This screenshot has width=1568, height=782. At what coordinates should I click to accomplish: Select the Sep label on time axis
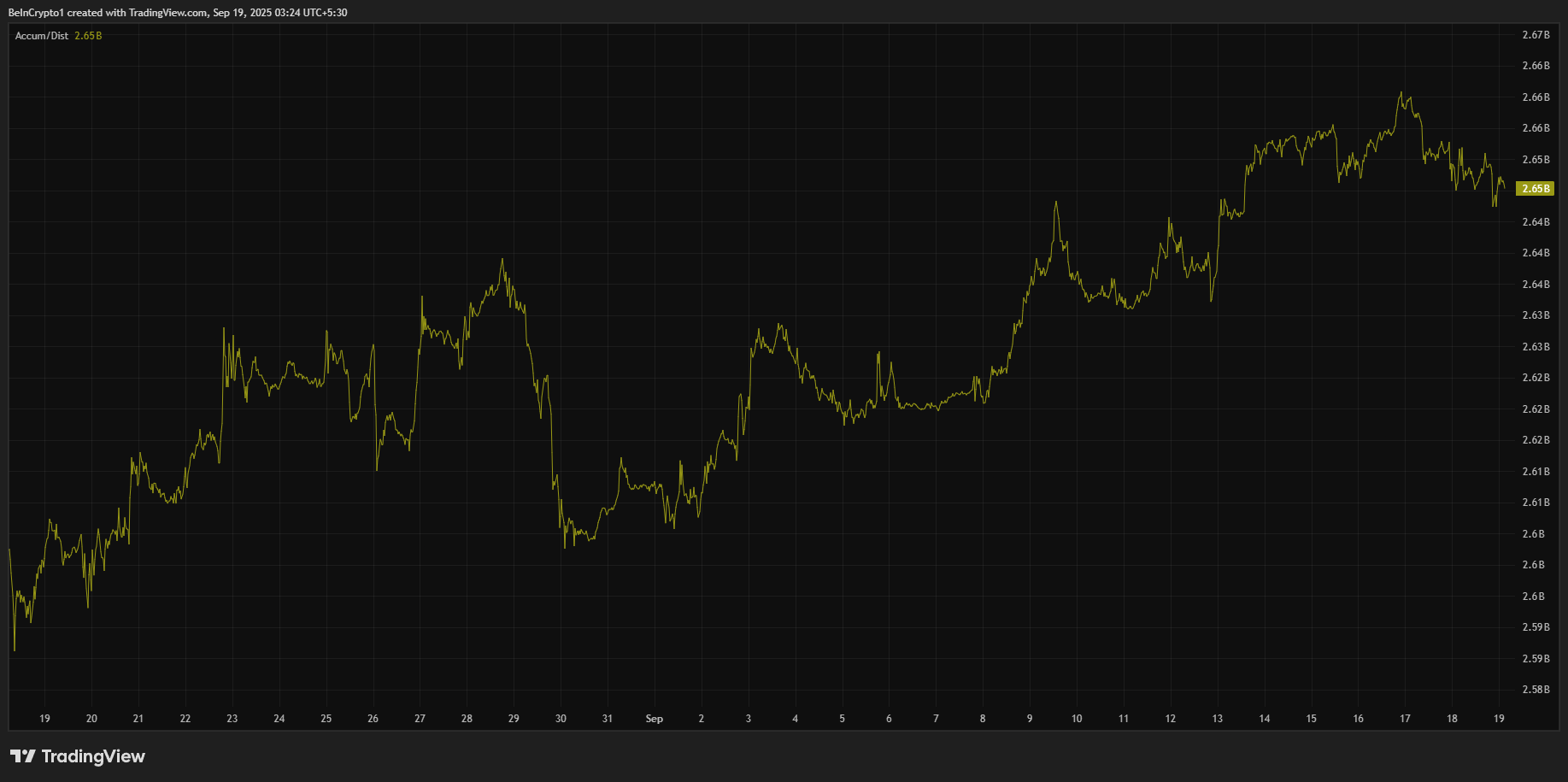[654, 719]
